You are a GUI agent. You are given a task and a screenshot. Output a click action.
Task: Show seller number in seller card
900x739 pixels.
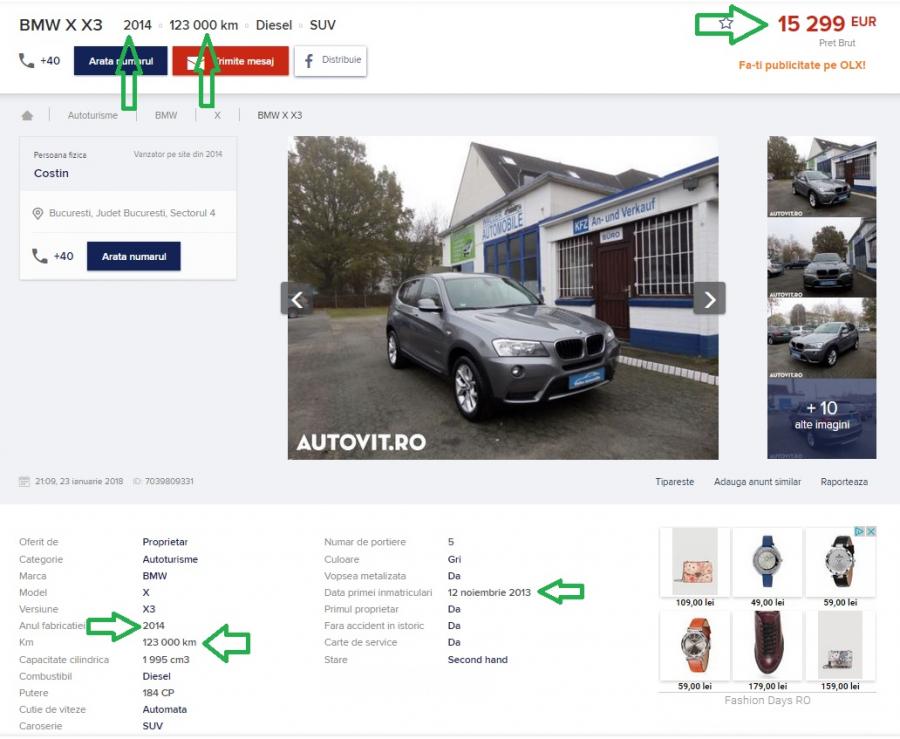133,256
